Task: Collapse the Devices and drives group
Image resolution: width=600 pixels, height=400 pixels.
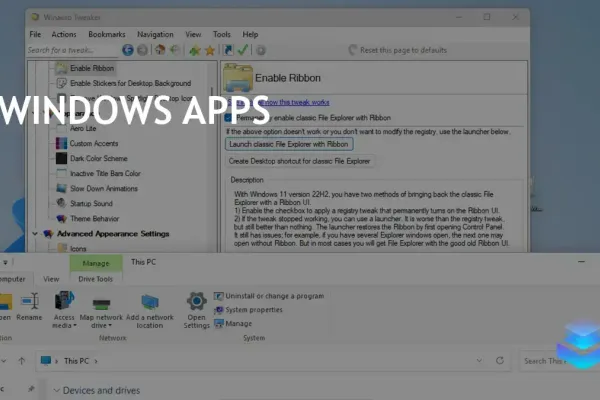Action: click(x=57, y=390)
